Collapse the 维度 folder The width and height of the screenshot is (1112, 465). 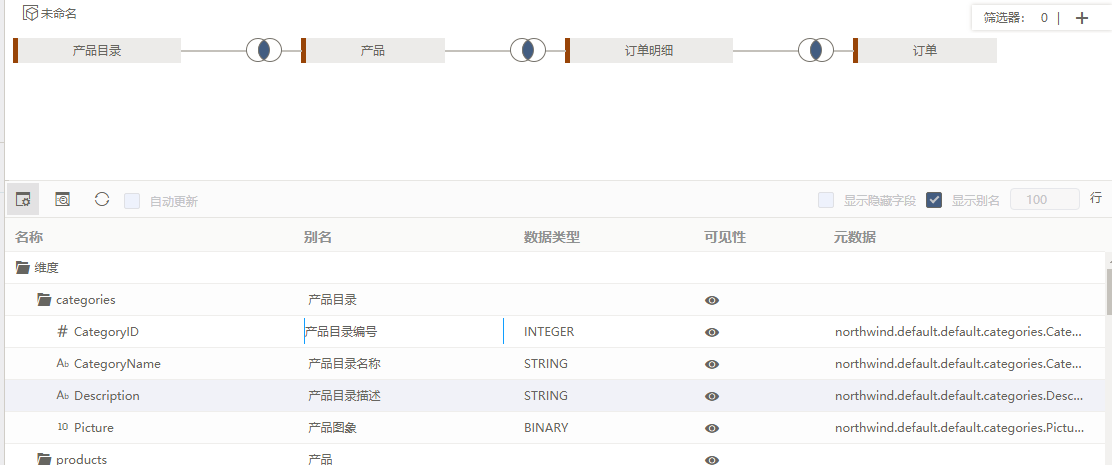point(23,268)
